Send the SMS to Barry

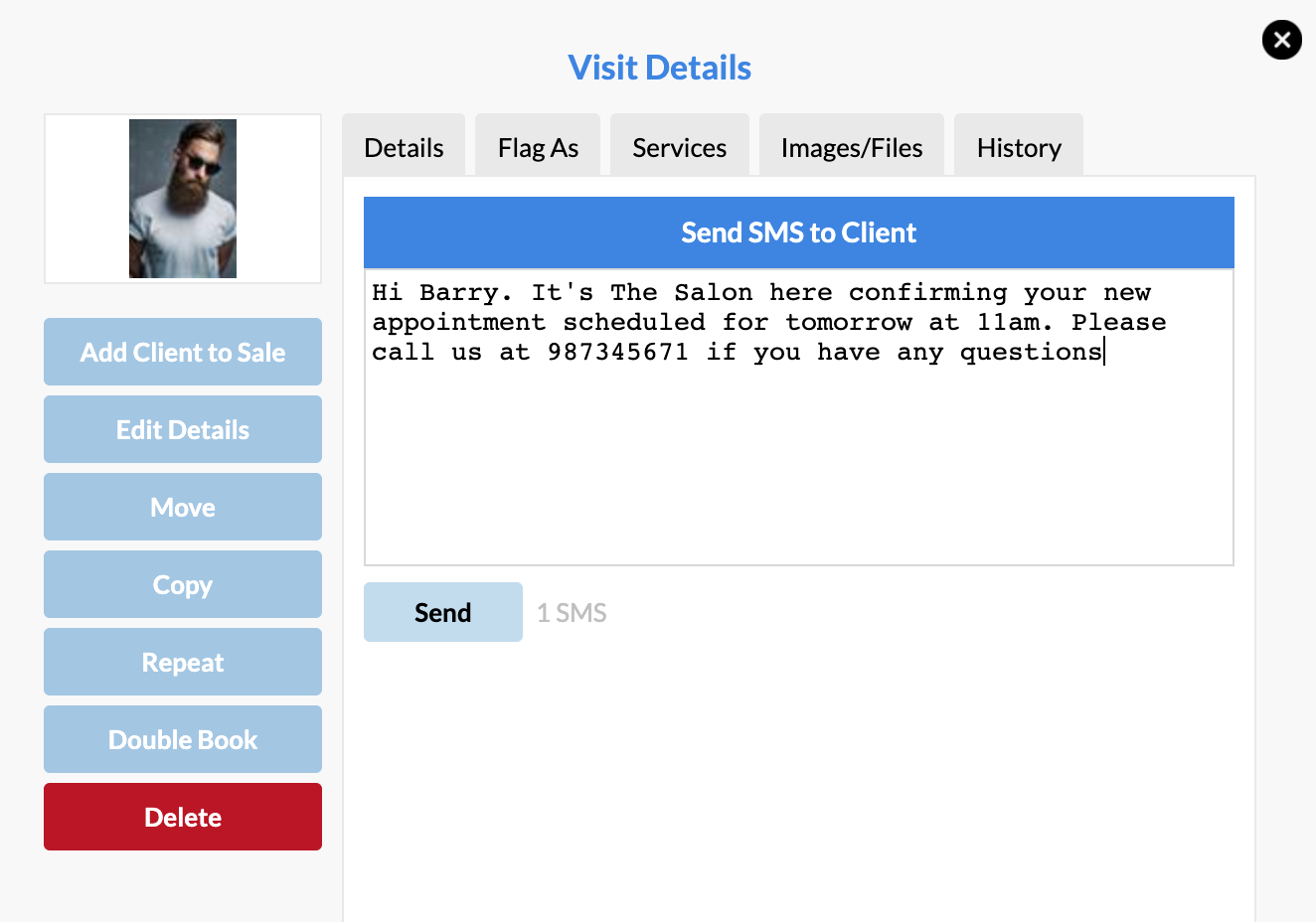pyautogui.click(x=442, y=611)
